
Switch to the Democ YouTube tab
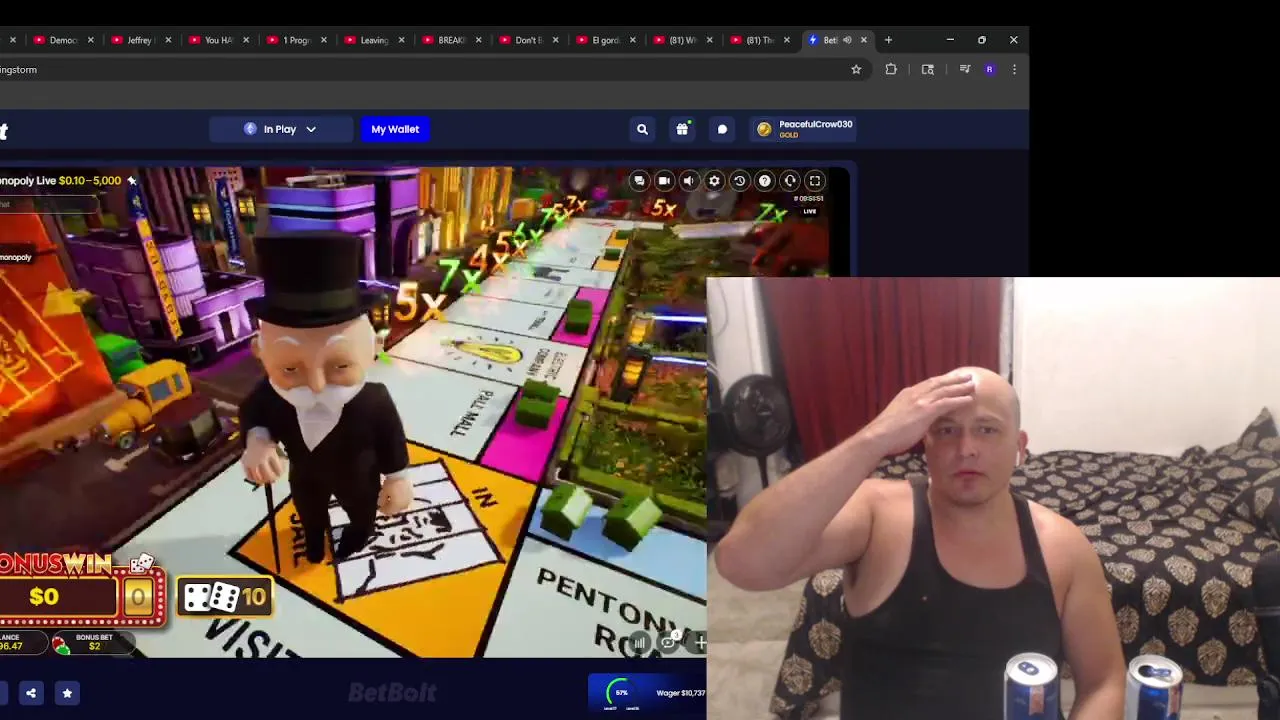[x=64, y=40]
